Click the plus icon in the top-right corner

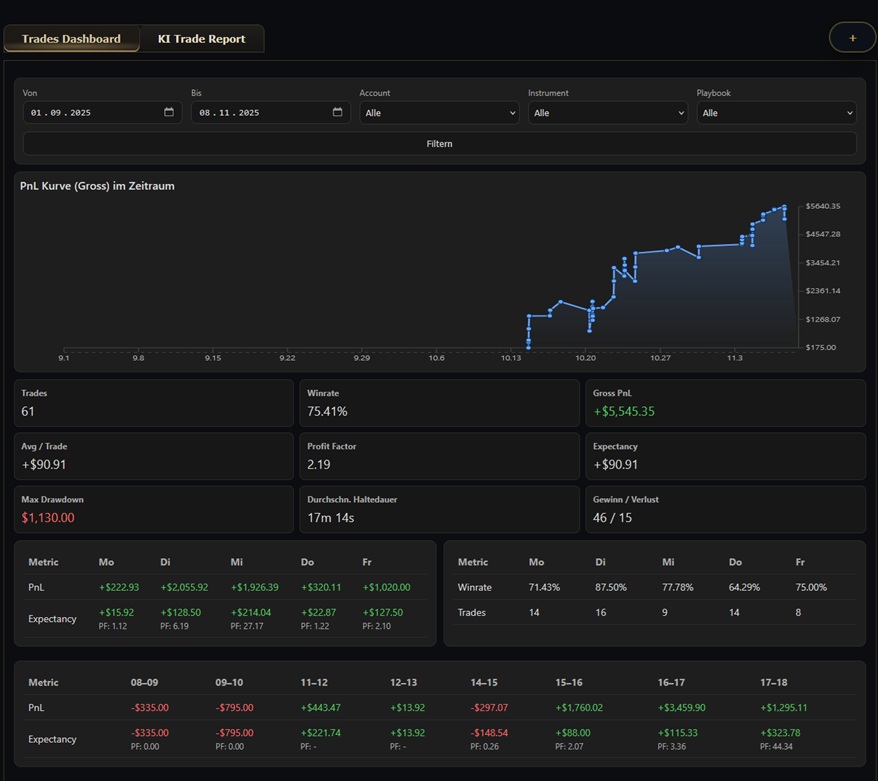pyautogui.click(x=852, y=37)
